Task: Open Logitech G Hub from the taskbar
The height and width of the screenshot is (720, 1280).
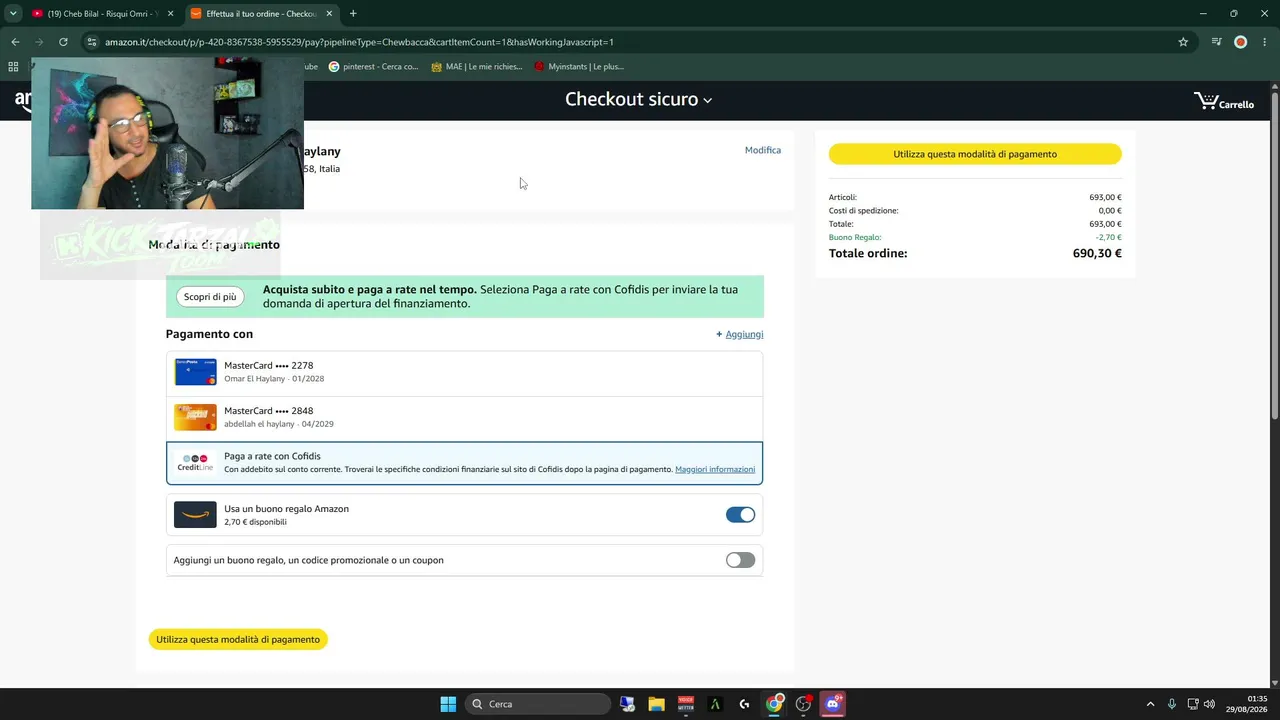Action: click(x=744, y=704)
